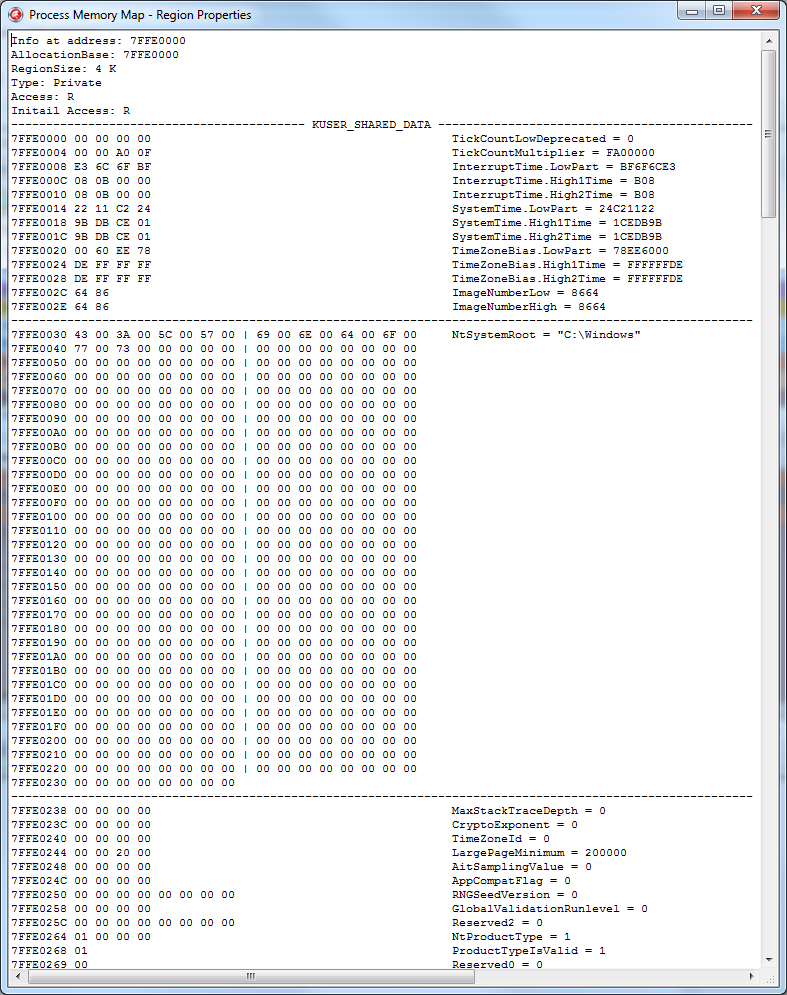Screen dimensions: 787x995
Task: Click 'RNGSeedVersion = 0' text
Action: [515, 894]
